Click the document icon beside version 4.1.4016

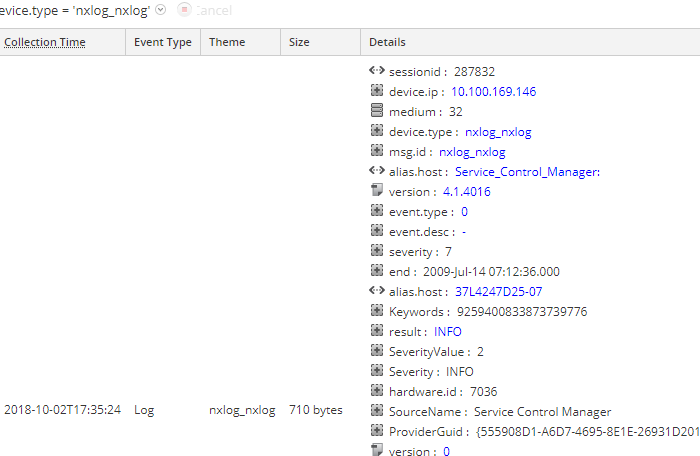[x=376, y=191]
